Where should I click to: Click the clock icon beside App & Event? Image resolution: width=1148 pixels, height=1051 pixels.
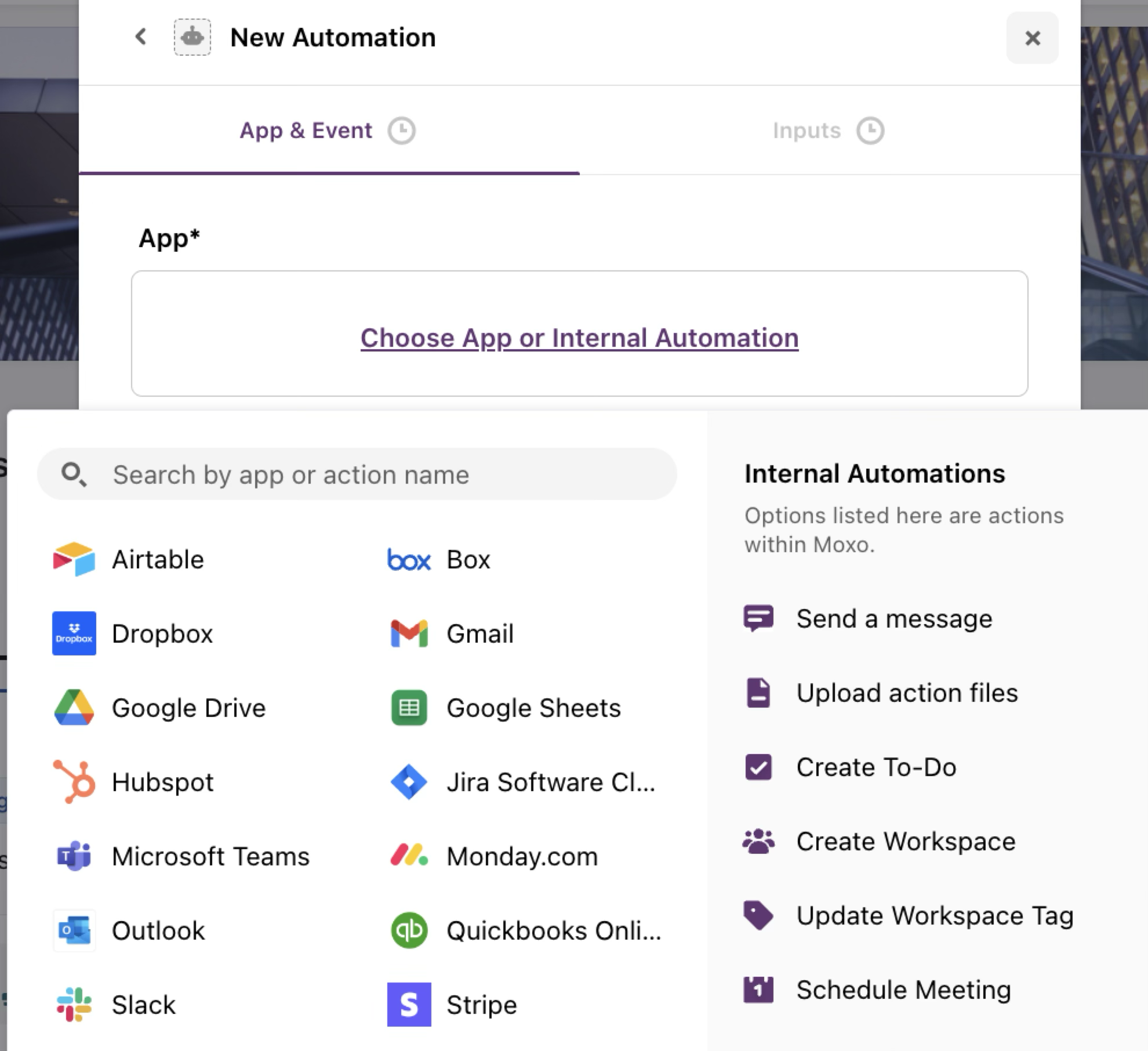click(402, 131)
